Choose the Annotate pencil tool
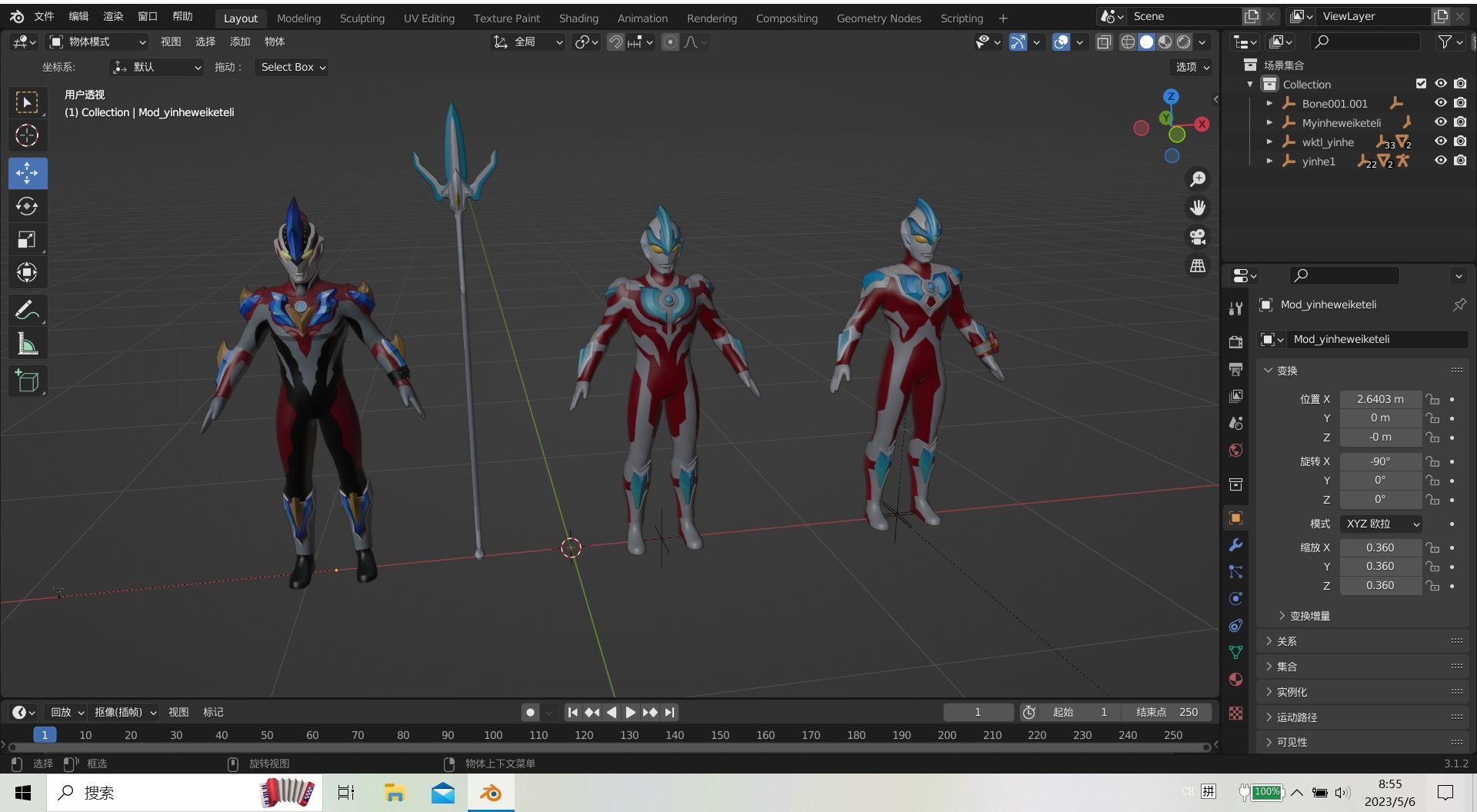This screenshot has height=812, width=1477. [x=27, y=310]
